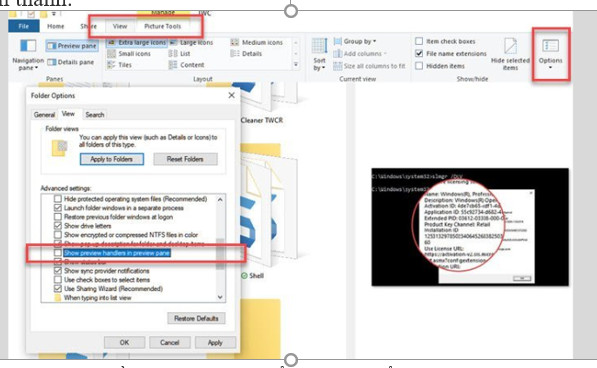Enable Item check boxes

point(419,41)
